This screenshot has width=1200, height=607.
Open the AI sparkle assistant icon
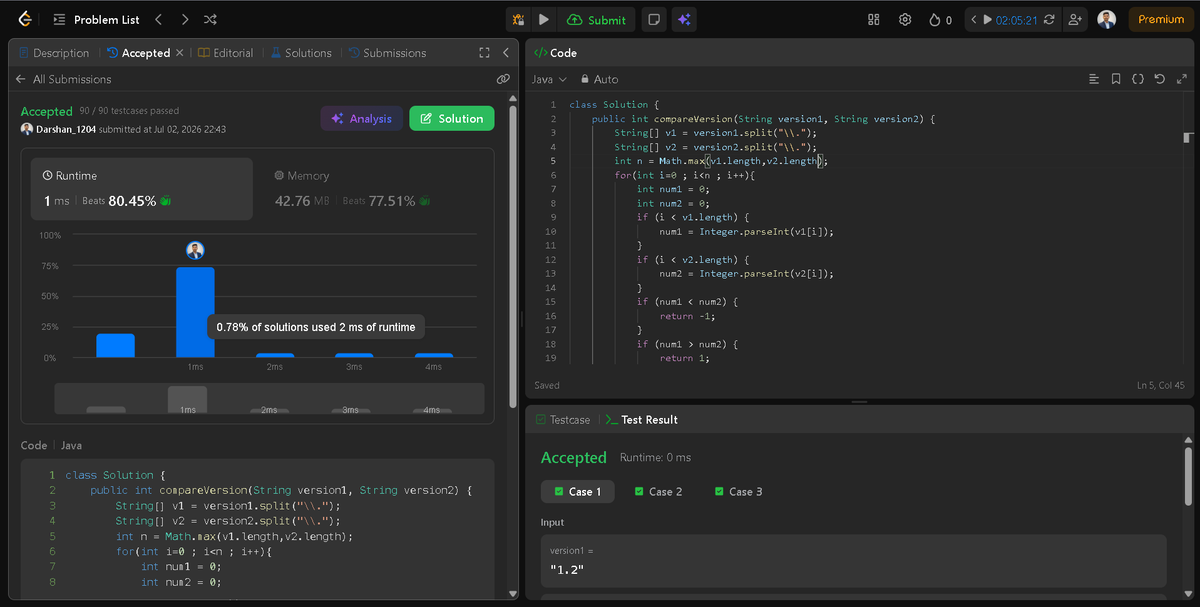[684, 20]
